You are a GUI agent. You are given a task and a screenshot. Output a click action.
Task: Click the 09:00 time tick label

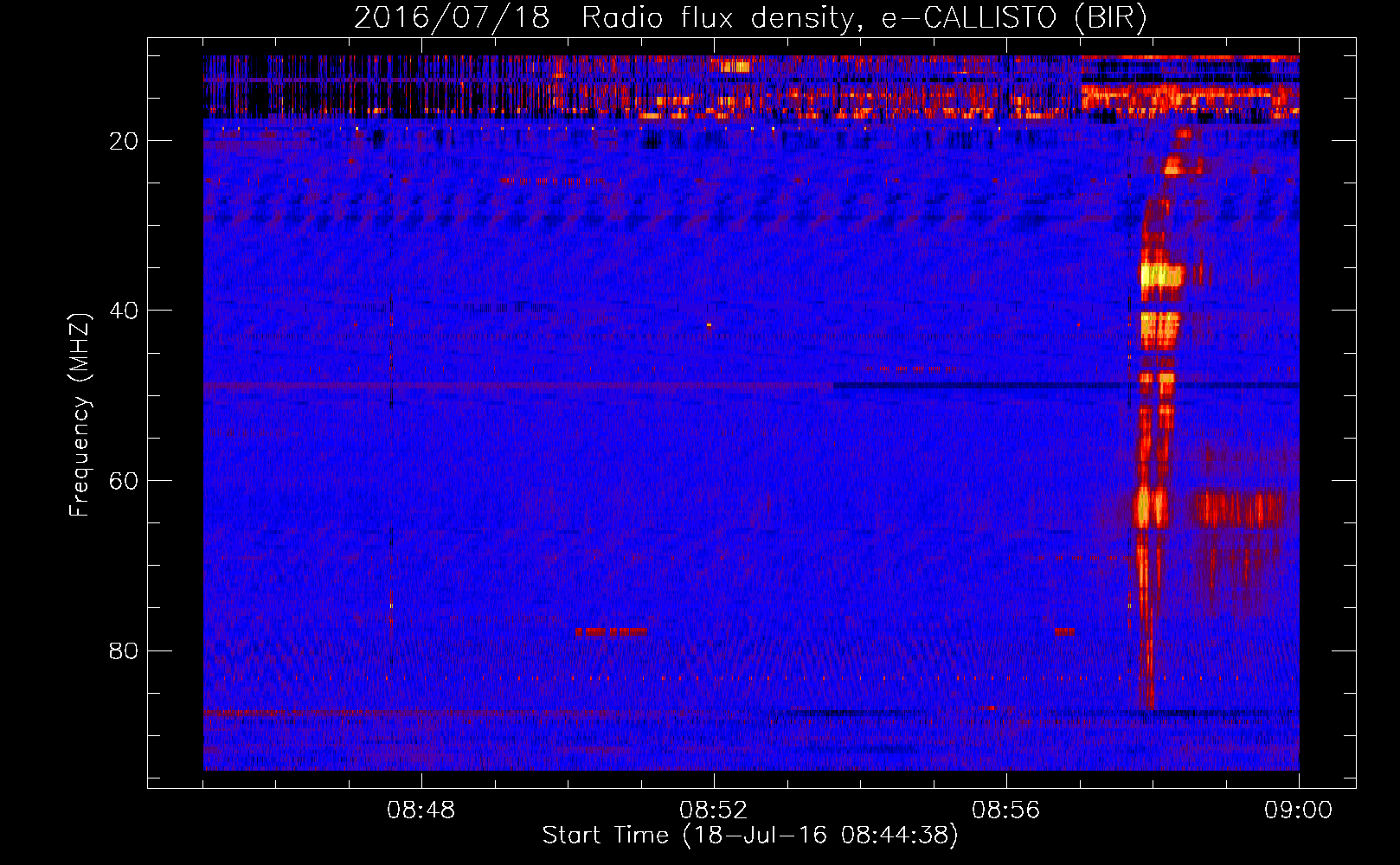[1299, 811]
